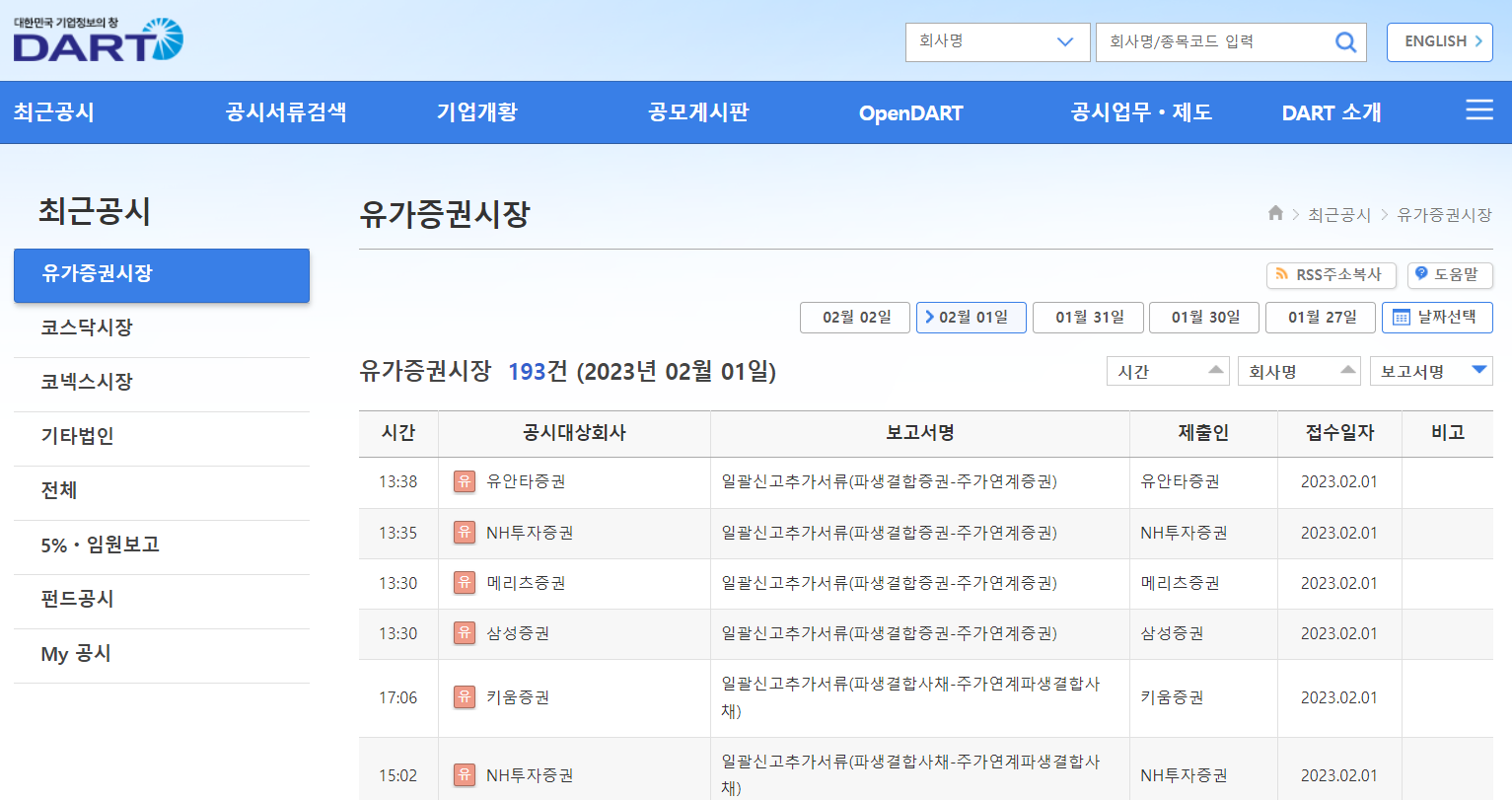Select 펀드공시 in the sidebar
1512x800 pixels.
point(162,601)
